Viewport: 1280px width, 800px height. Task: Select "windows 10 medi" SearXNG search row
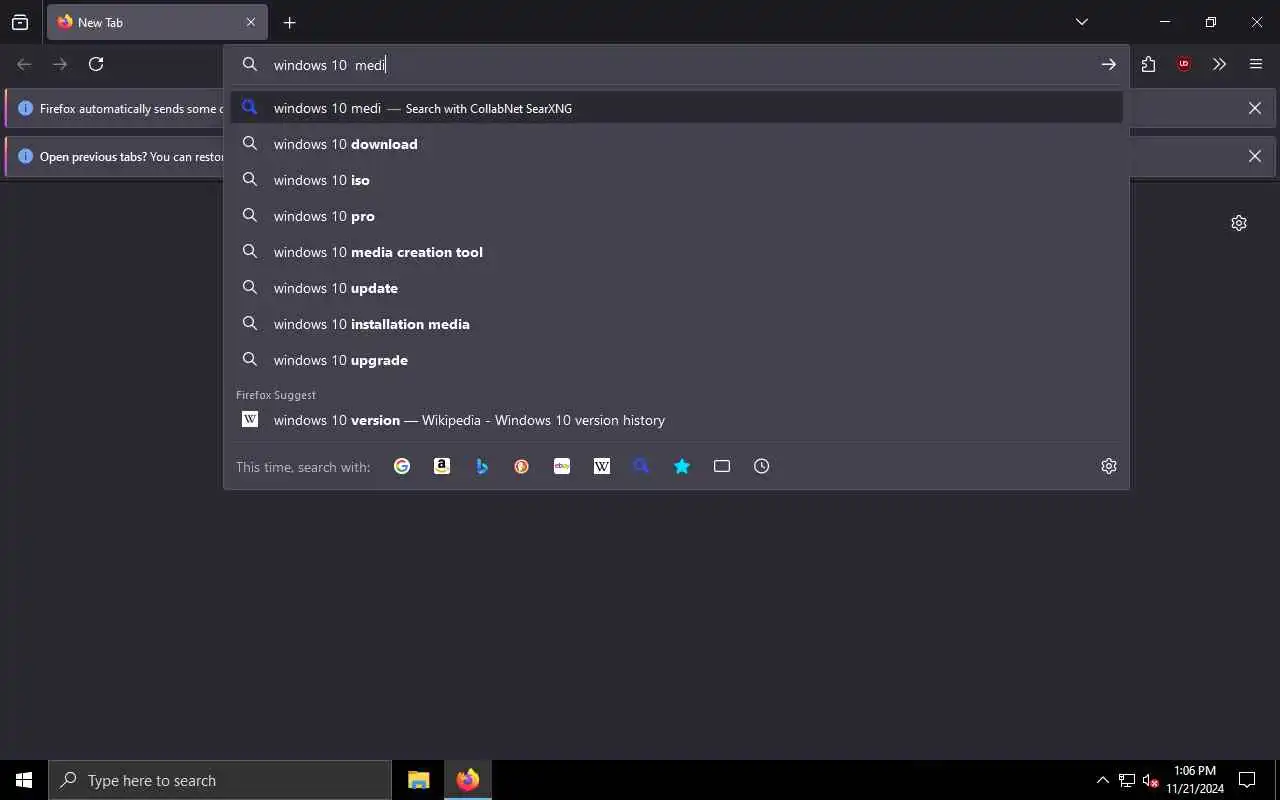[x=676, y=108]
